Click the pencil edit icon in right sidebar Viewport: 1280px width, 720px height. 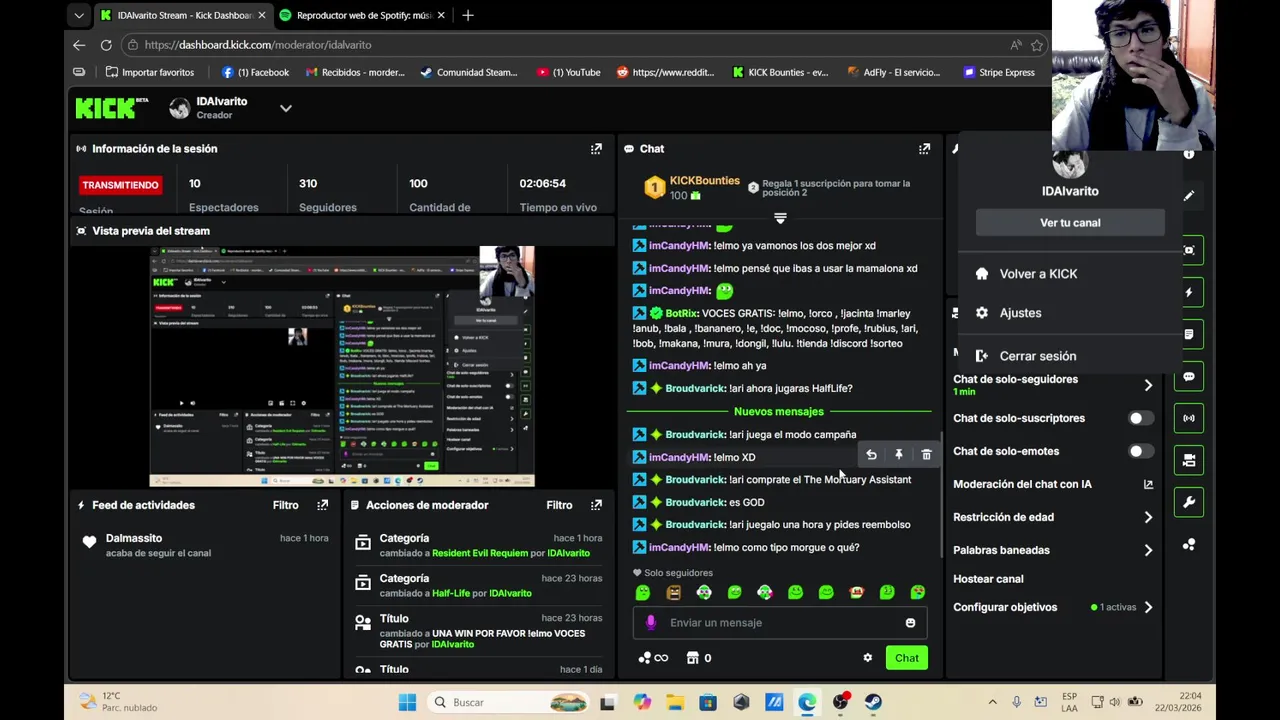[1188, 196]
